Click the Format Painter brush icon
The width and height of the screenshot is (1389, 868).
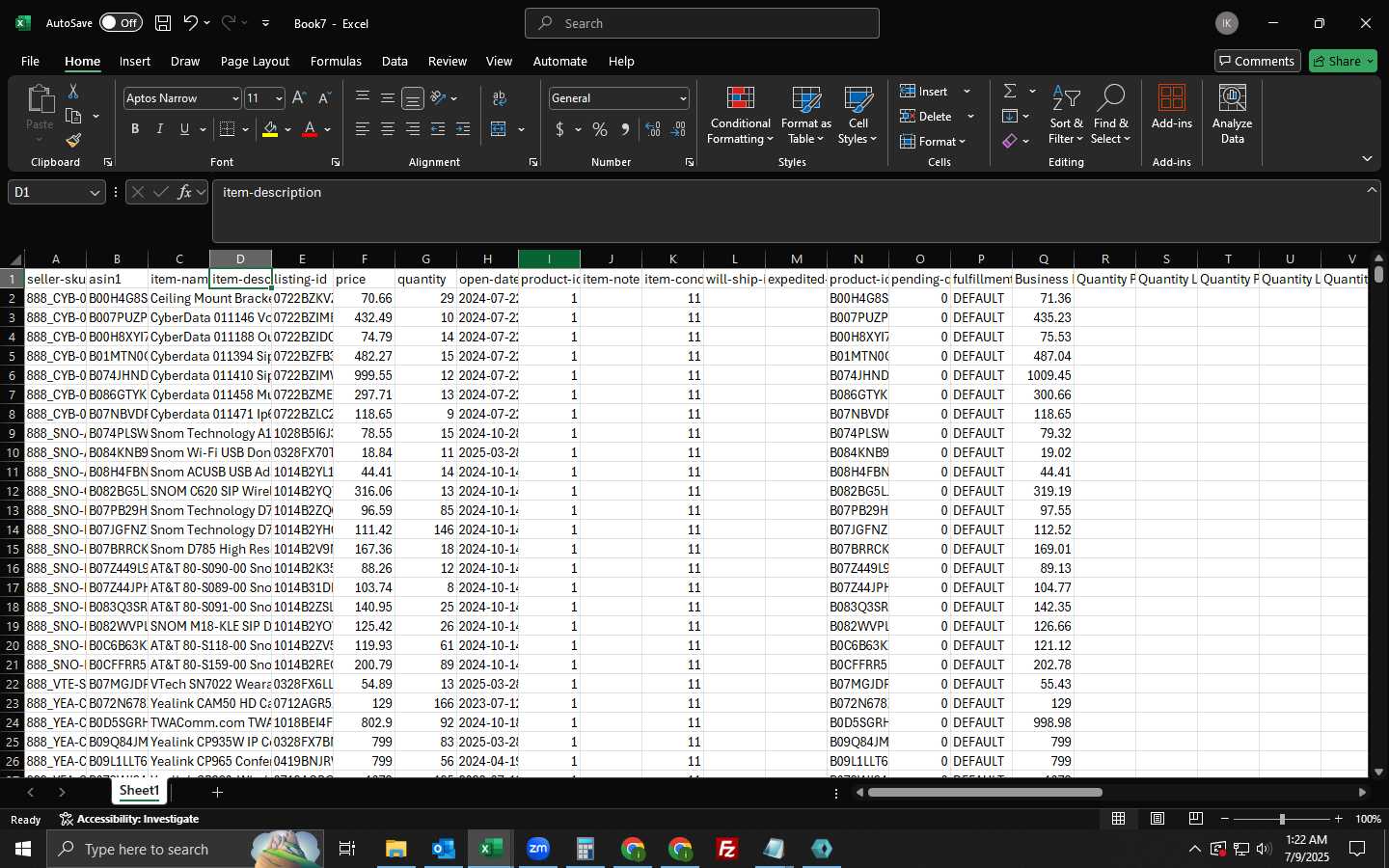point(73,141)
